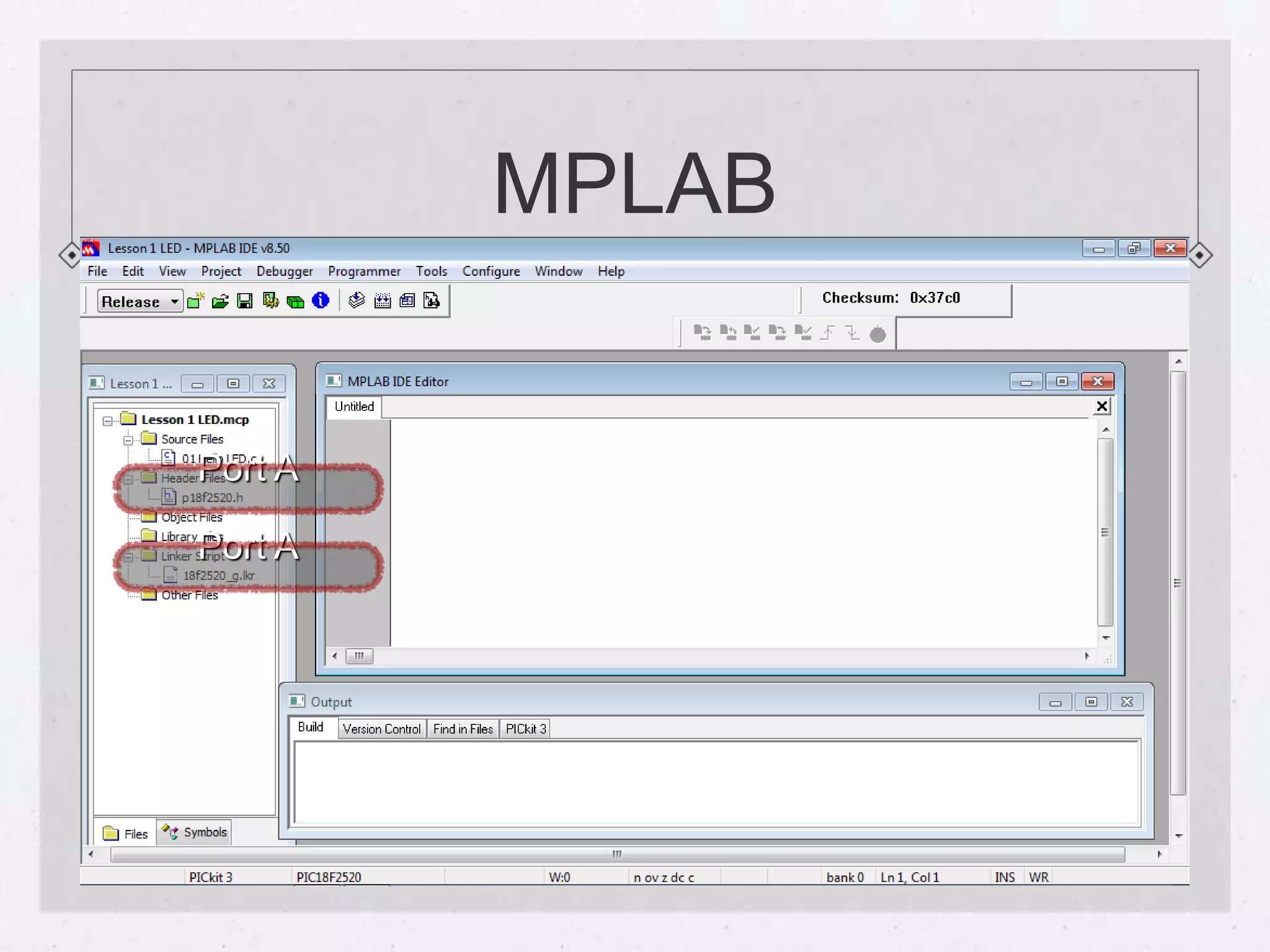The height and width of the screenshot is (952, 1270).
Task: Click the gray circle programmer status icon
Action: pyautogui.click(x=877, y=335)
